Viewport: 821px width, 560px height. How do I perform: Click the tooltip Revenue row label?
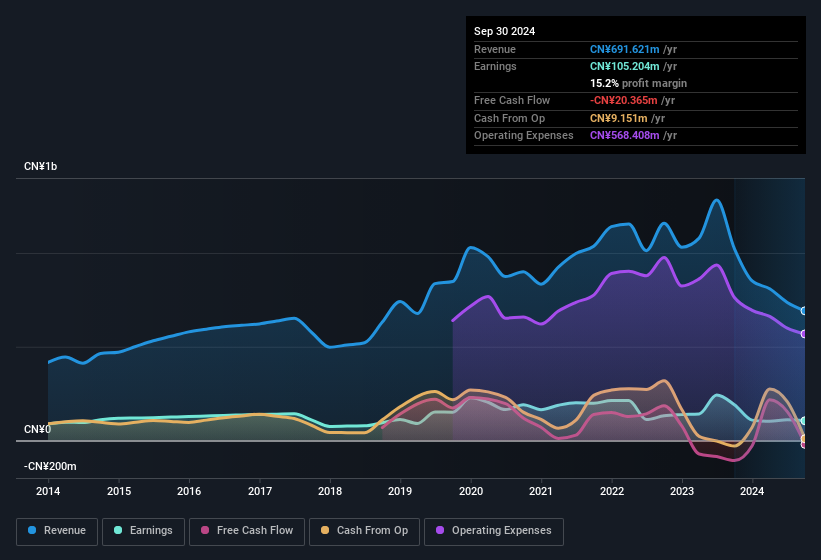(495, 49)
